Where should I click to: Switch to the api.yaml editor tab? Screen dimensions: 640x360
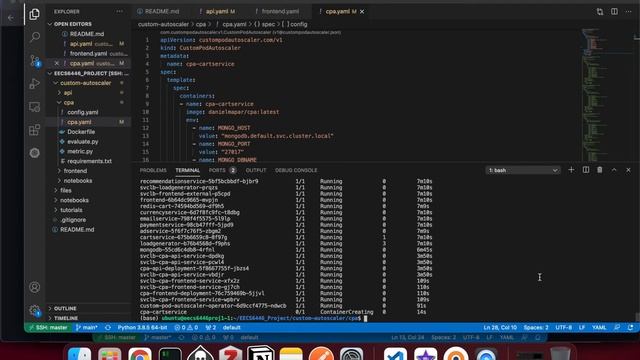[x=217, y=11]
